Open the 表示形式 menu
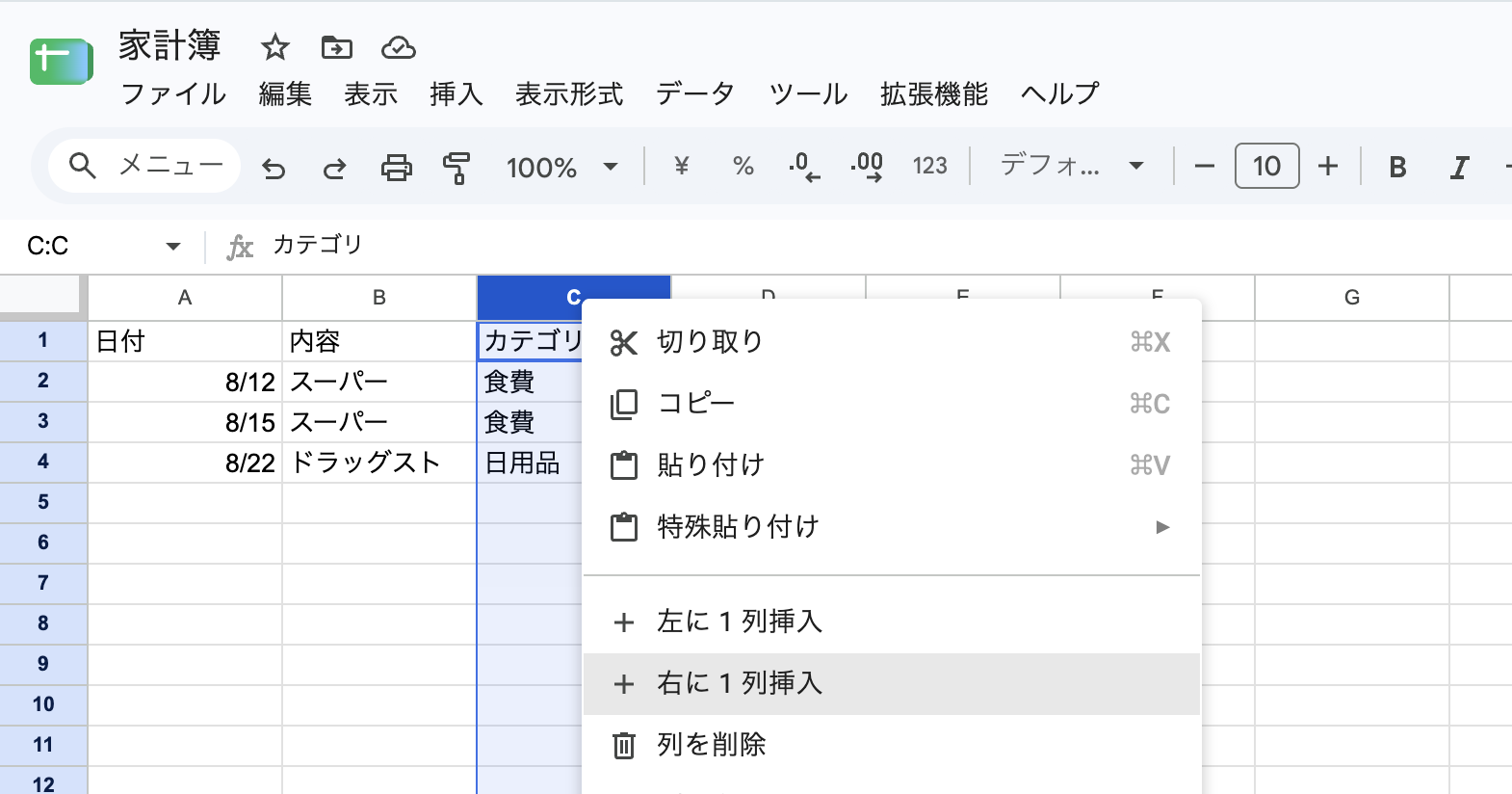The image size is (1512, 794). click(x=569, y=93)
